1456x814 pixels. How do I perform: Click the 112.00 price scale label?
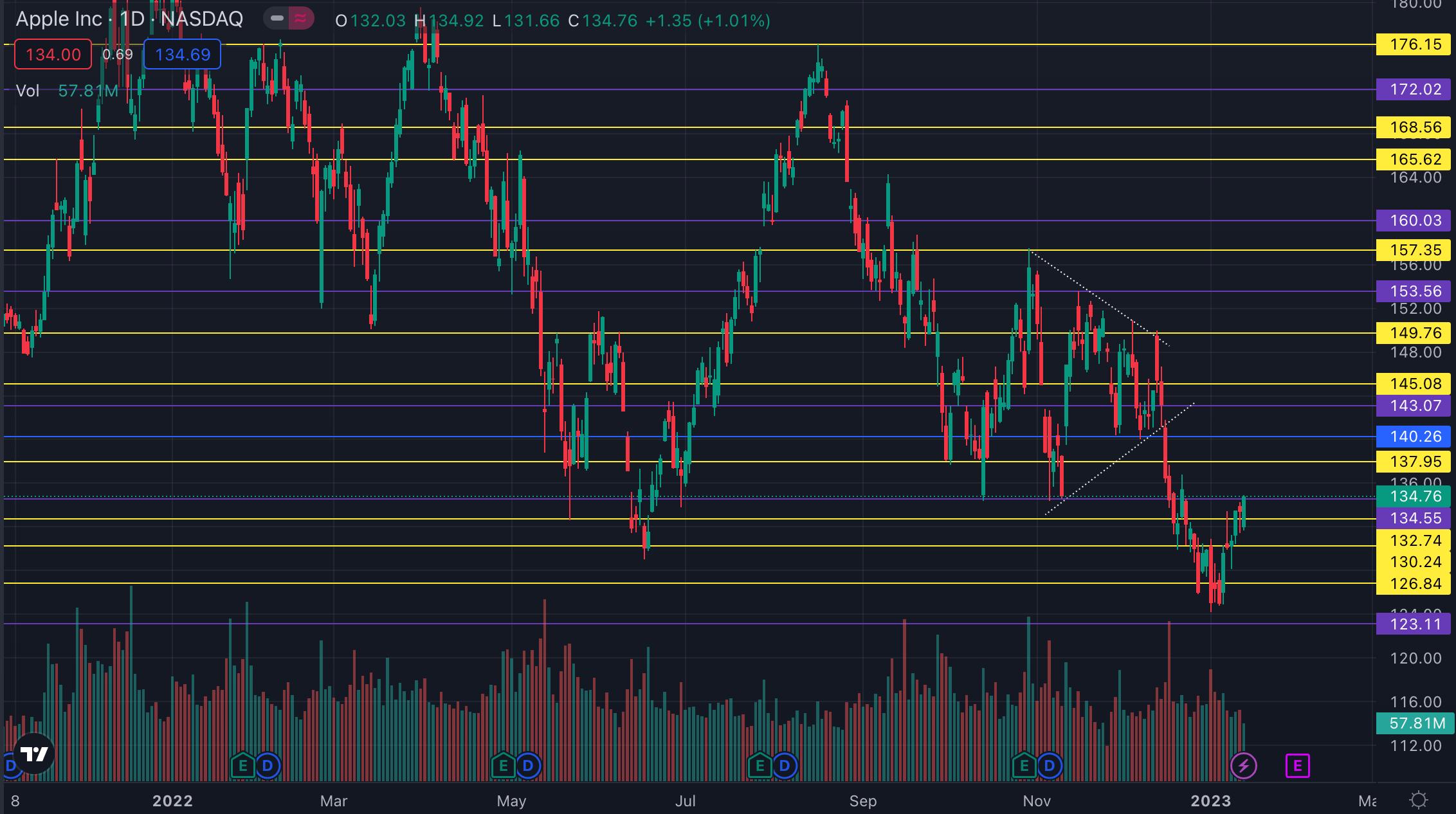point(1416,746)
